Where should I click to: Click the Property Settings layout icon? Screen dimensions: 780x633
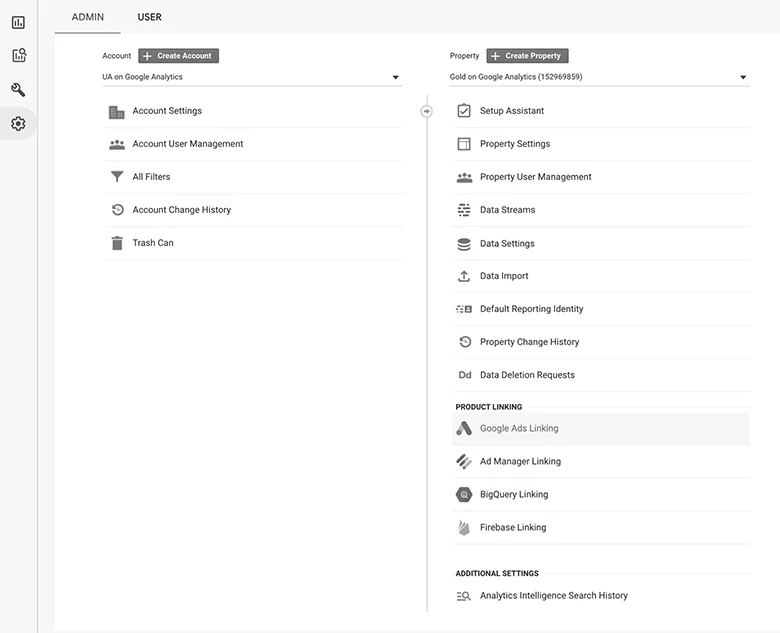pos(464,144)
